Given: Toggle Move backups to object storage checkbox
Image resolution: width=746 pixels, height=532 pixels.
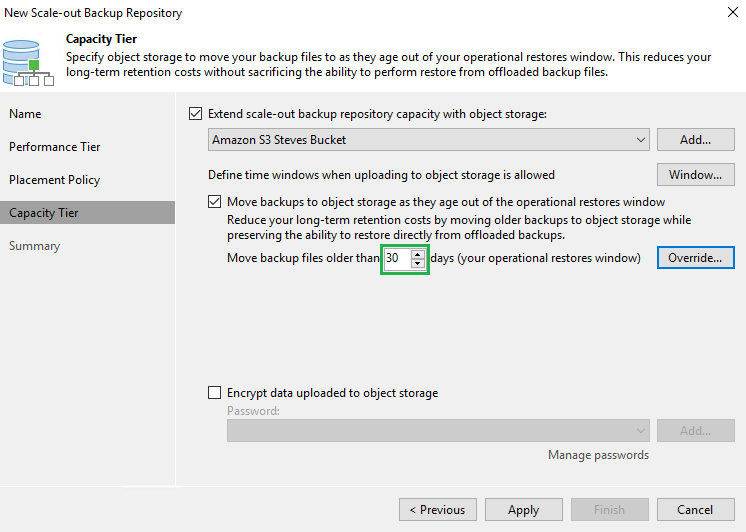Looking at the screenshot, I should (215, 201).
